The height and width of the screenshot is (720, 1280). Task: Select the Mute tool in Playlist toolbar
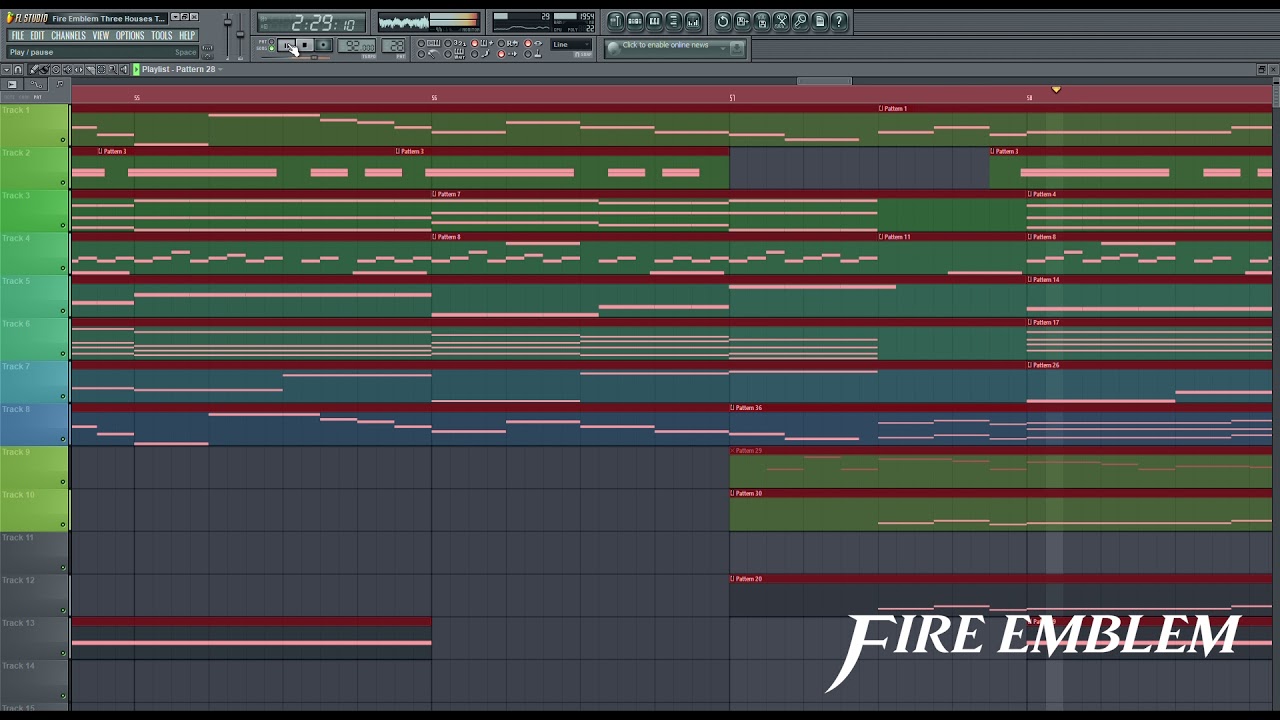tap(67, 69)
